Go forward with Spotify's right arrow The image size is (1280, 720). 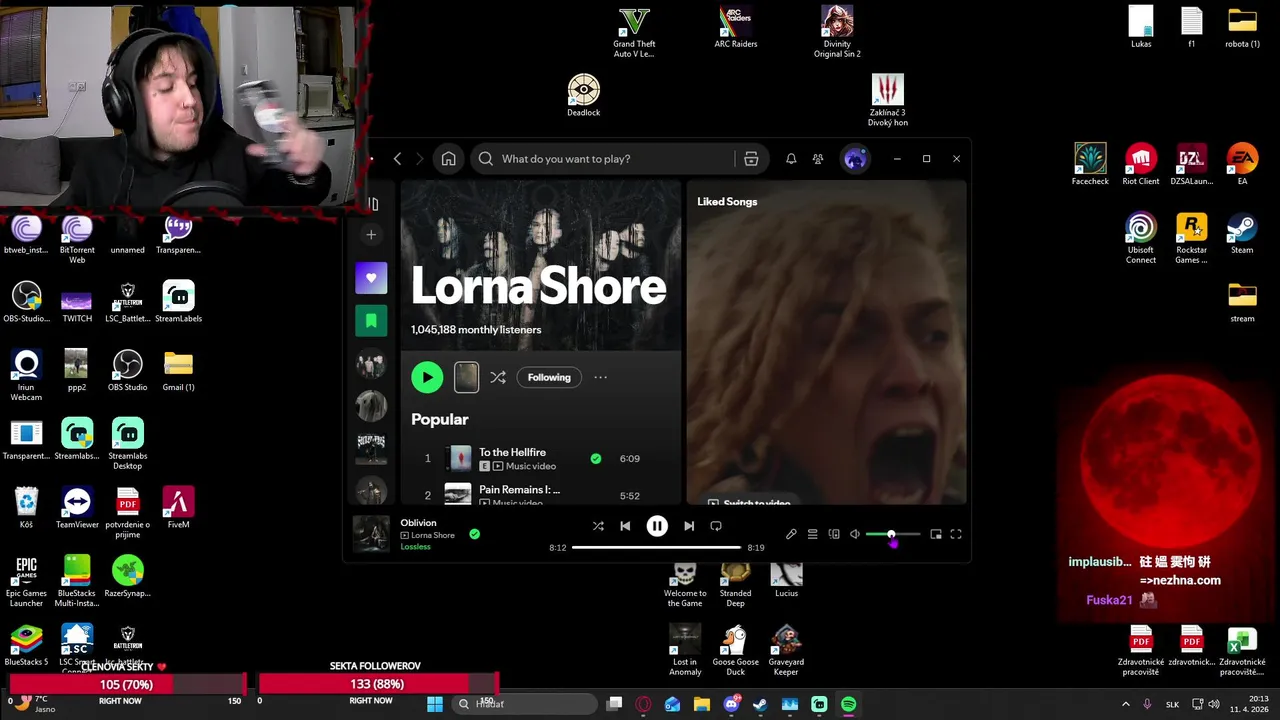pos(419,159)
